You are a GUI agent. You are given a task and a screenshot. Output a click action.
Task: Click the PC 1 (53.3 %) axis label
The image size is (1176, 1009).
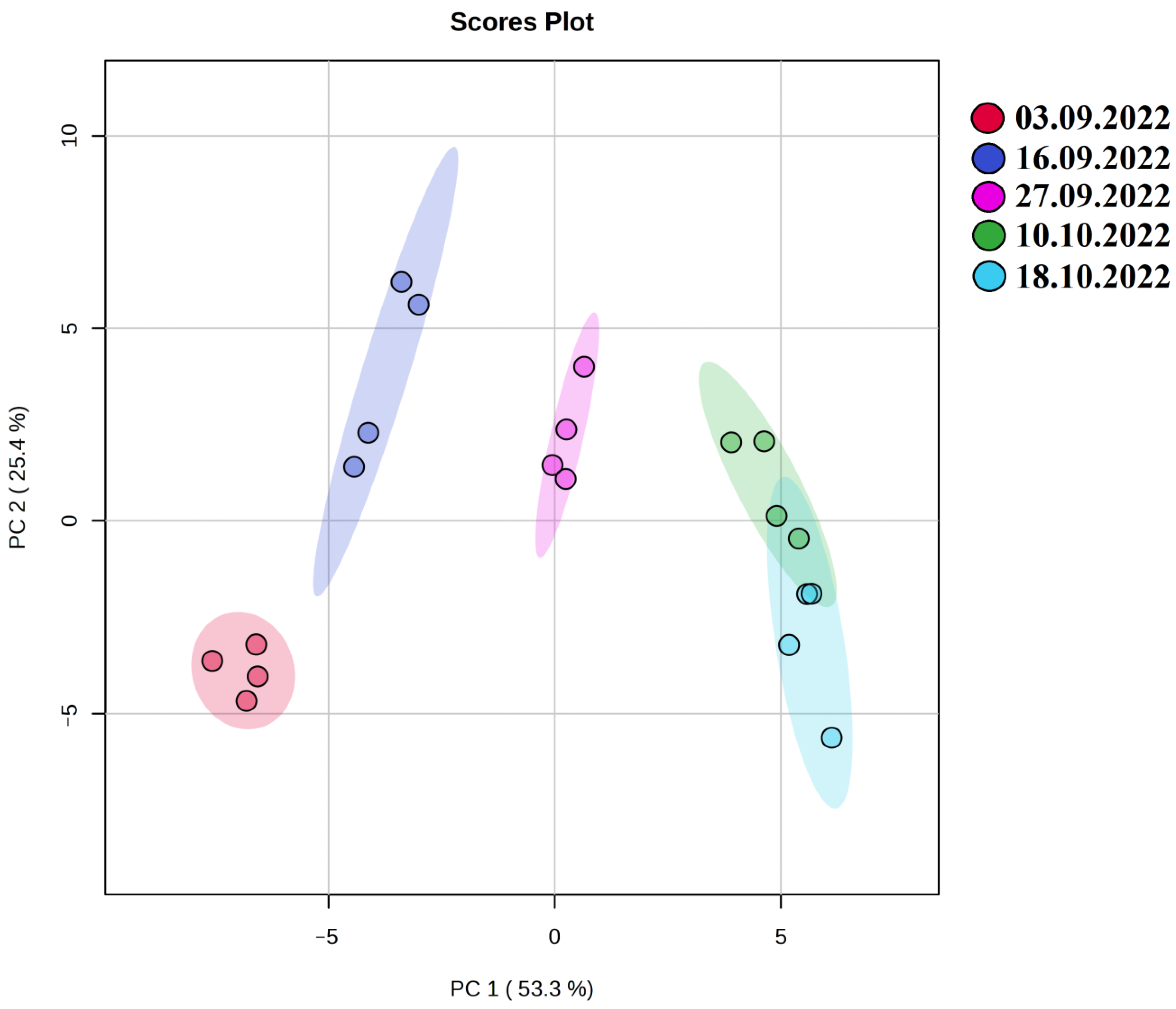pos(522,989)
